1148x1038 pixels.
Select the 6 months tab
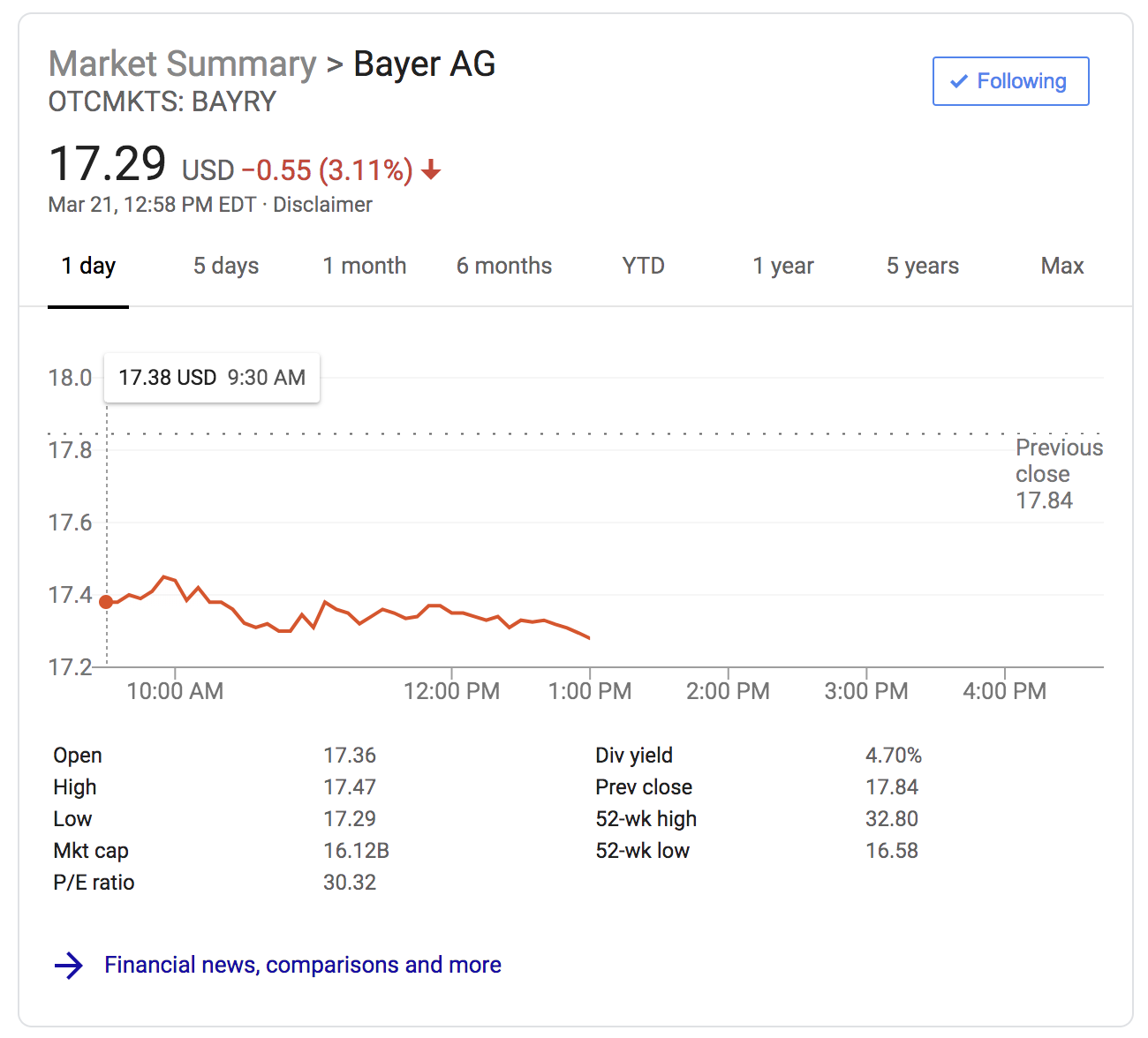(503, 266)
